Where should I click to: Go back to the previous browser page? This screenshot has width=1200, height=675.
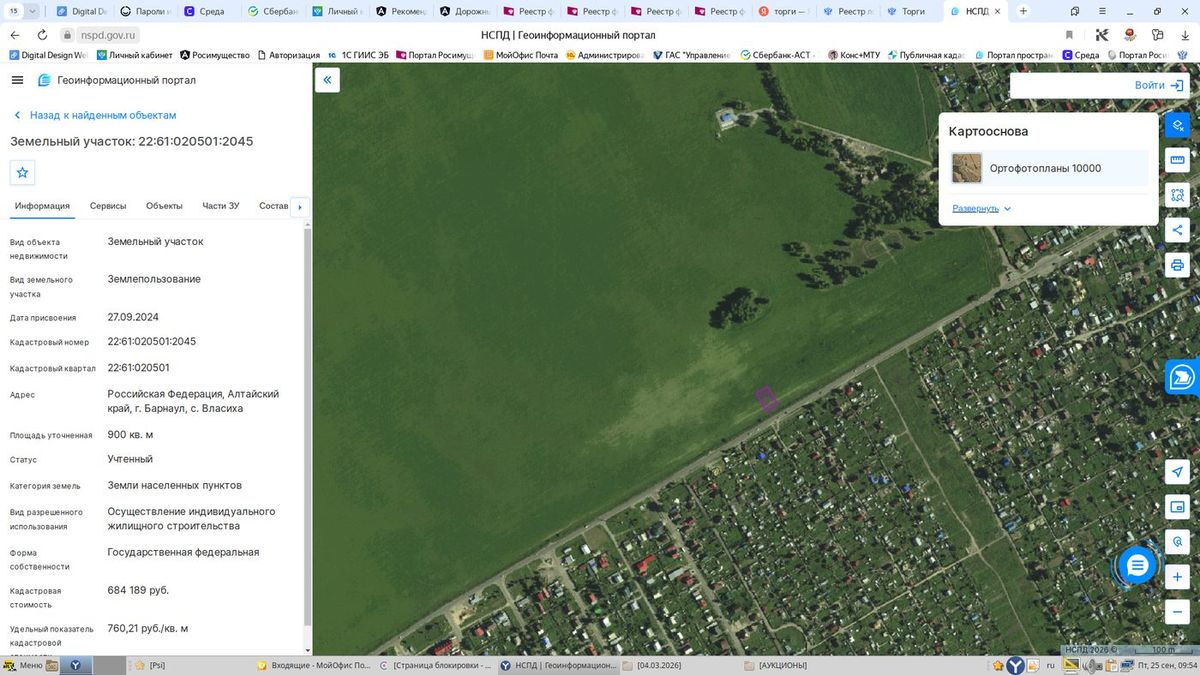pyautogui.click(x=15, y=35)
